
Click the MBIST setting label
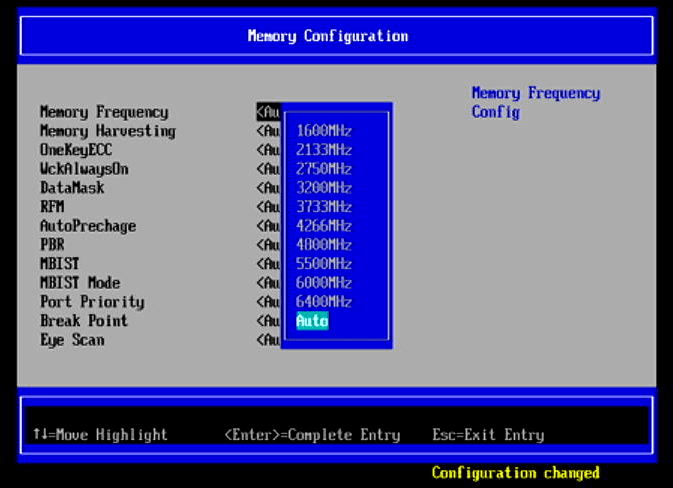click(60, 264)
